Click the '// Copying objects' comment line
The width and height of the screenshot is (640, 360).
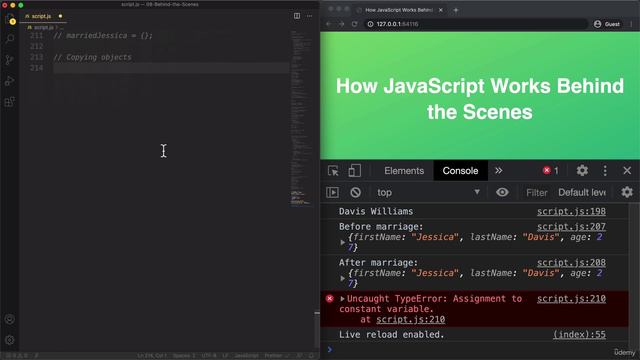pyautogui.click(x=93, y=58)
